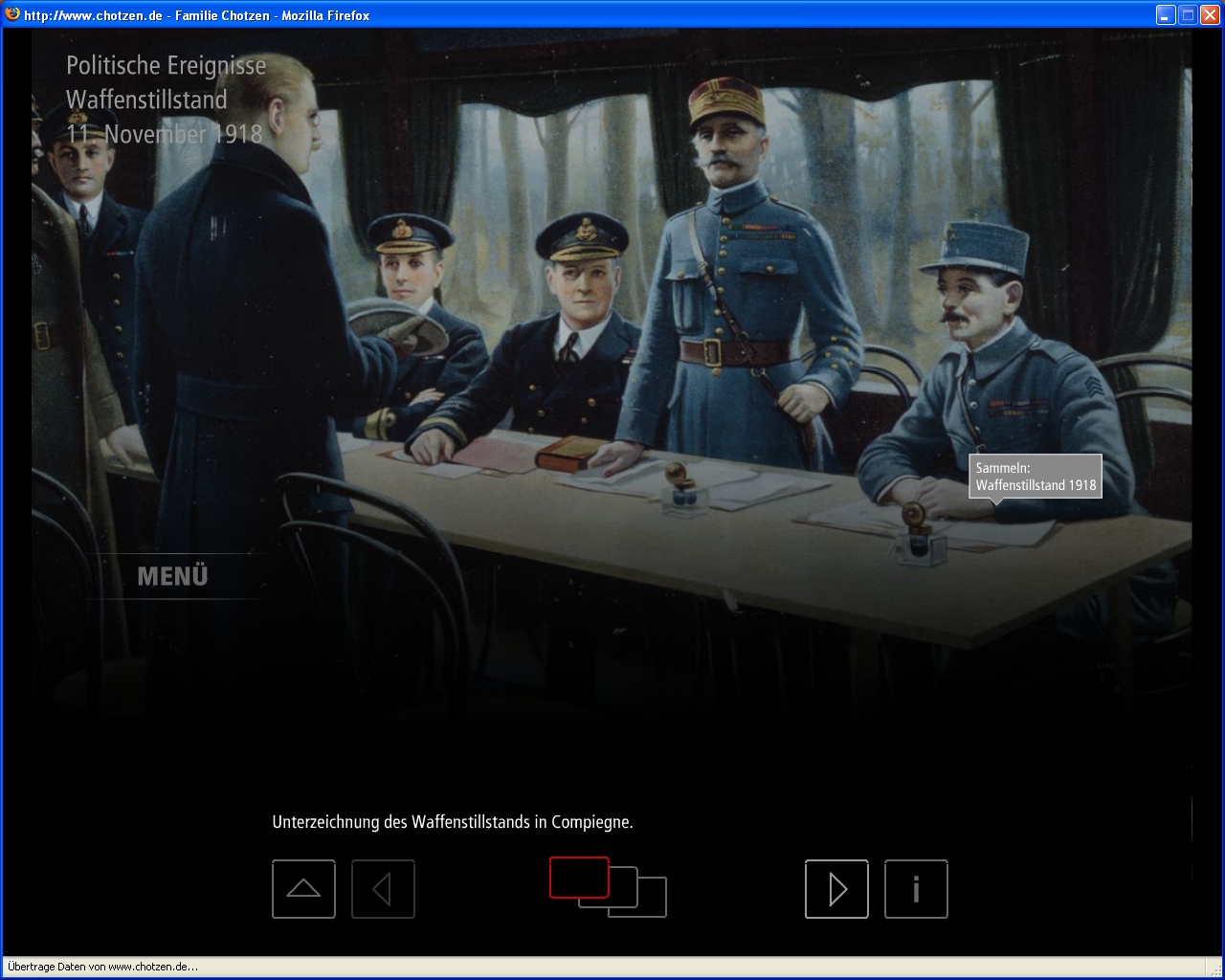The height and width of the screenshot is (980, 1225).
Task: Click the Firefox icon in the title bar
Action: tap(12, 14)
